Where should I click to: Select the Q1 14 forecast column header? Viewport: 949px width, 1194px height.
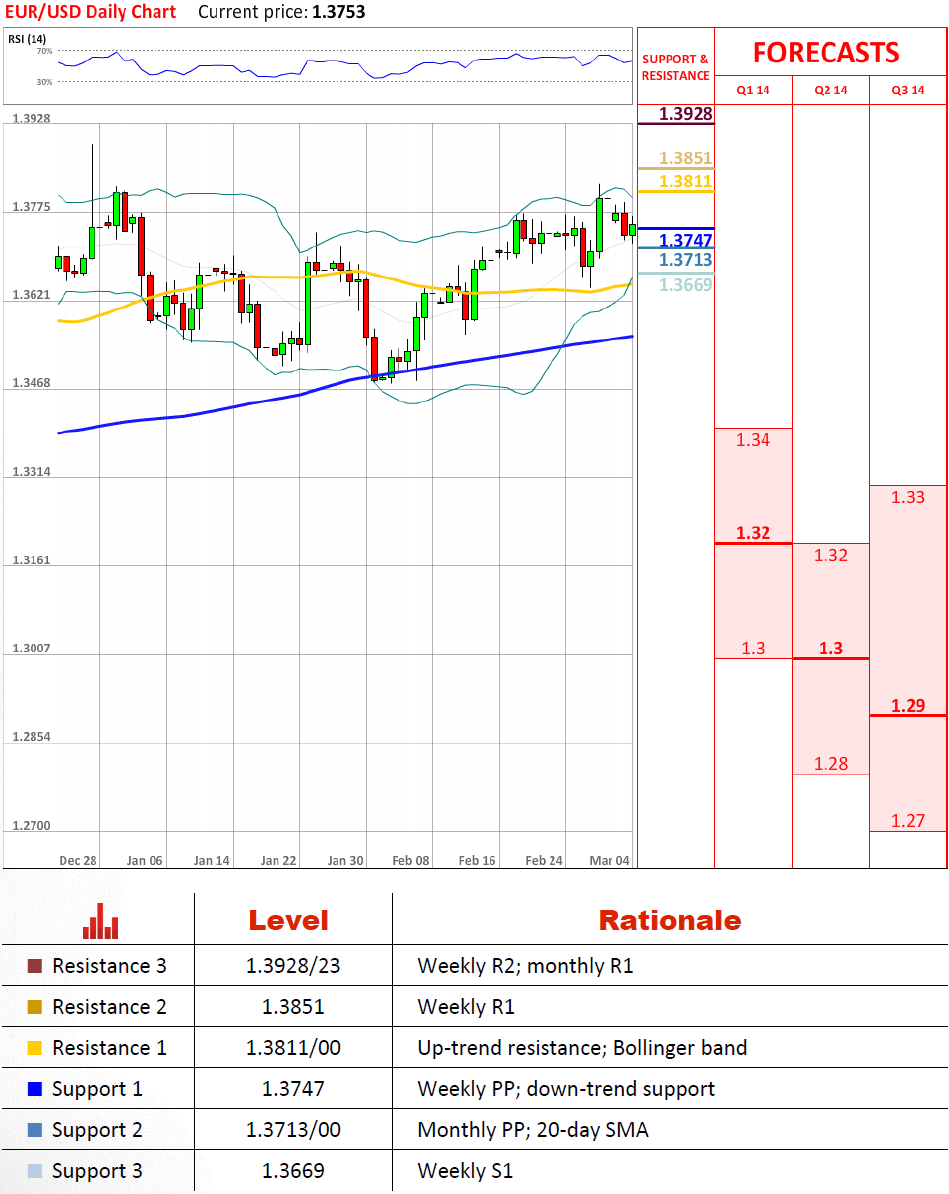pos(753,90)
